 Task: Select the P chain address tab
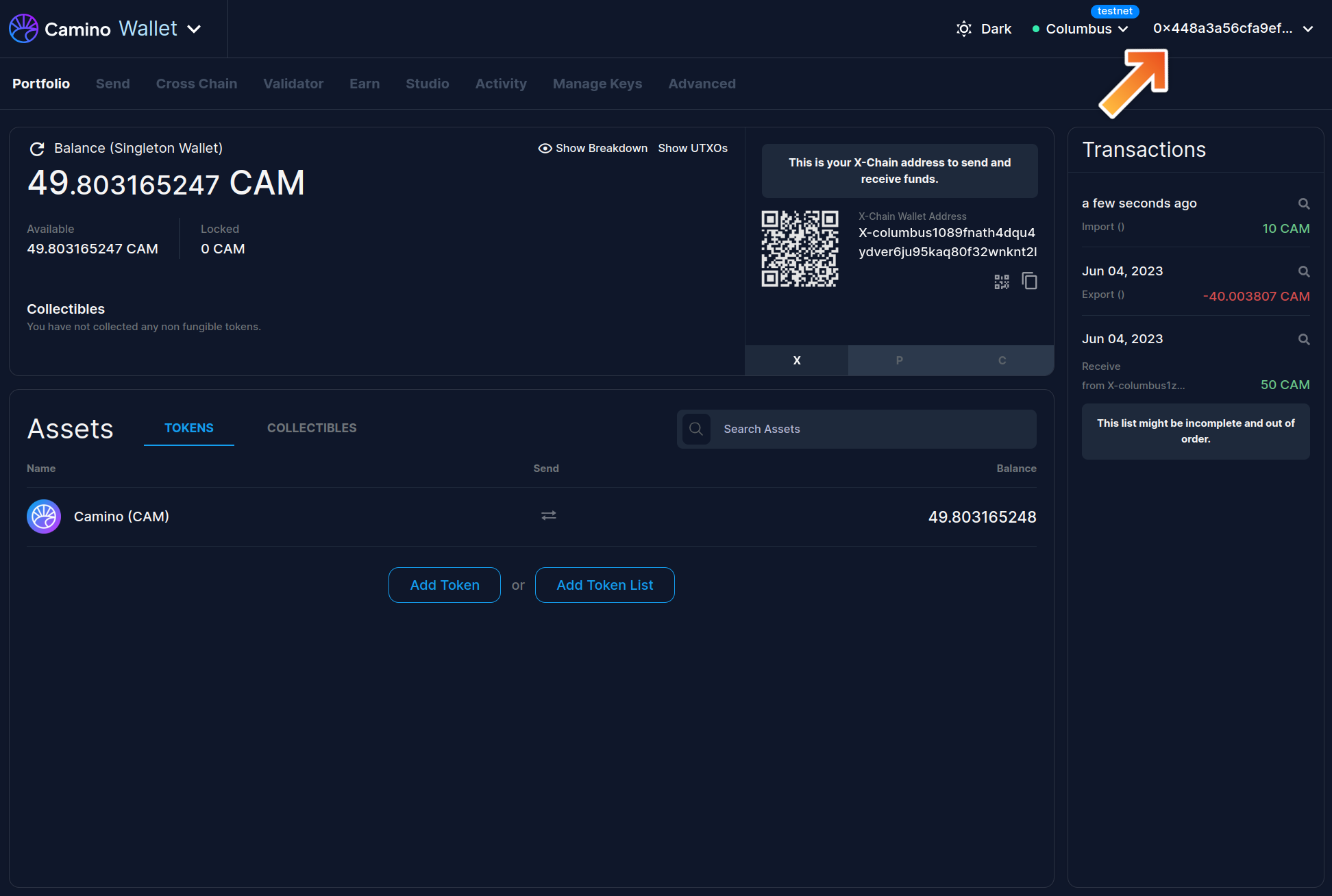(899, 360)
